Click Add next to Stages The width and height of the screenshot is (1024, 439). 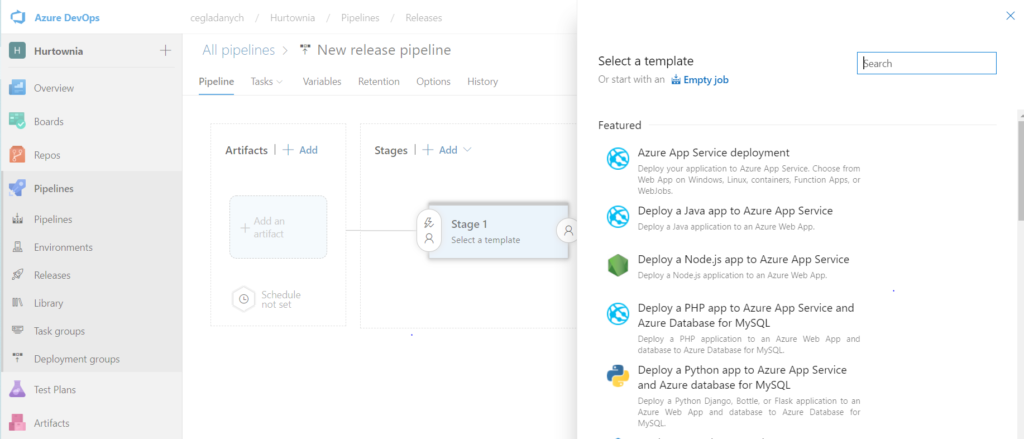pos(440,150)
